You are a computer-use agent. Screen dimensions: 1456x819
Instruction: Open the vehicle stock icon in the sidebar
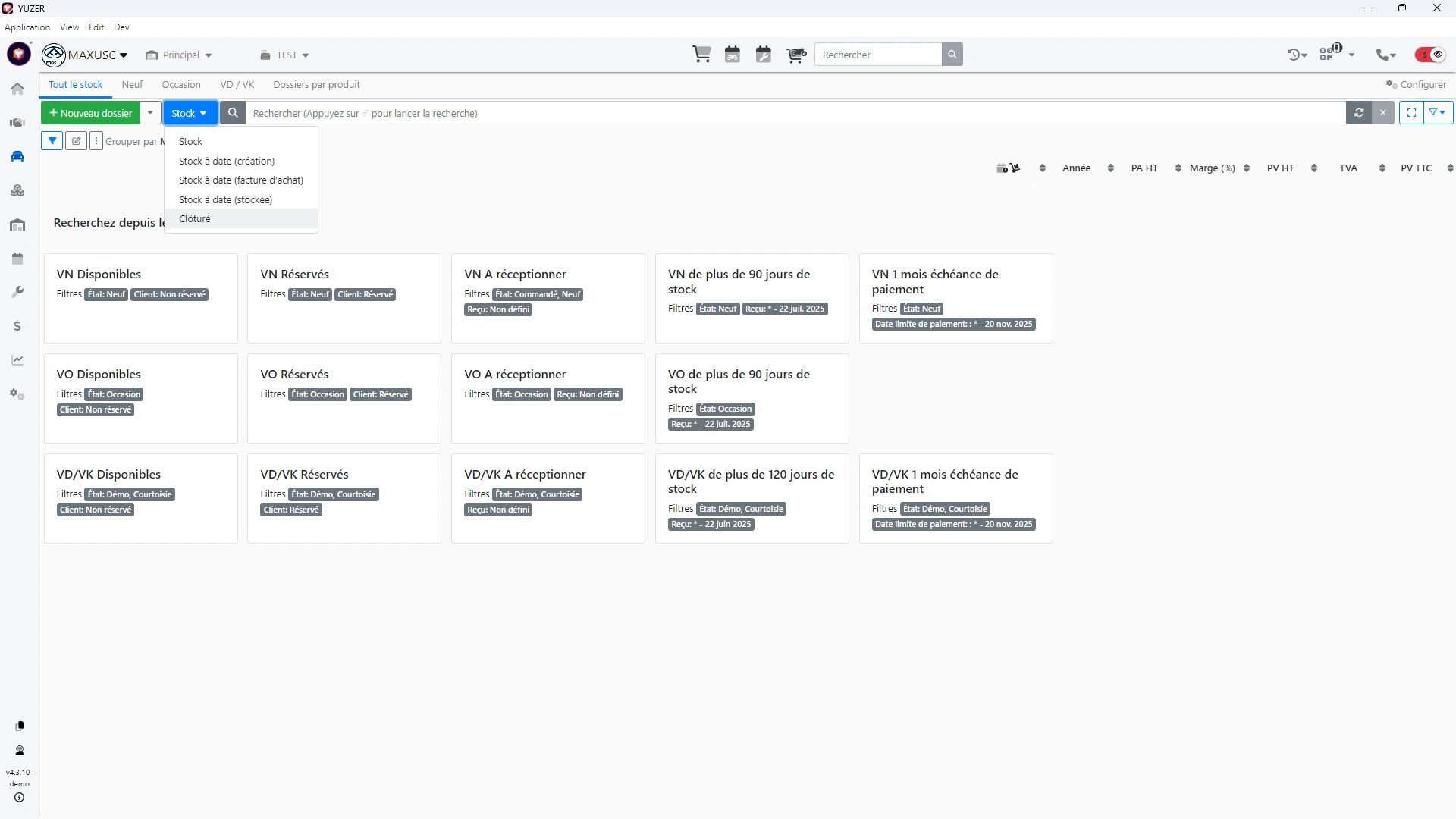(x=17, y=156)
